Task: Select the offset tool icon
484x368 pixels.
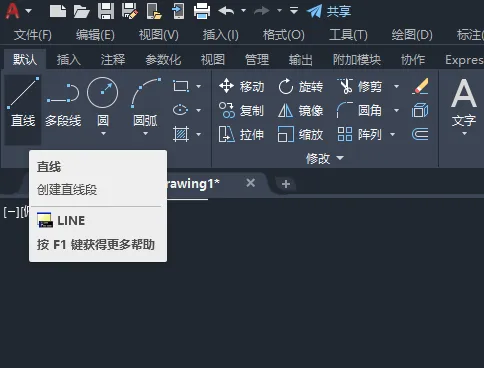Action: (420, 134)
